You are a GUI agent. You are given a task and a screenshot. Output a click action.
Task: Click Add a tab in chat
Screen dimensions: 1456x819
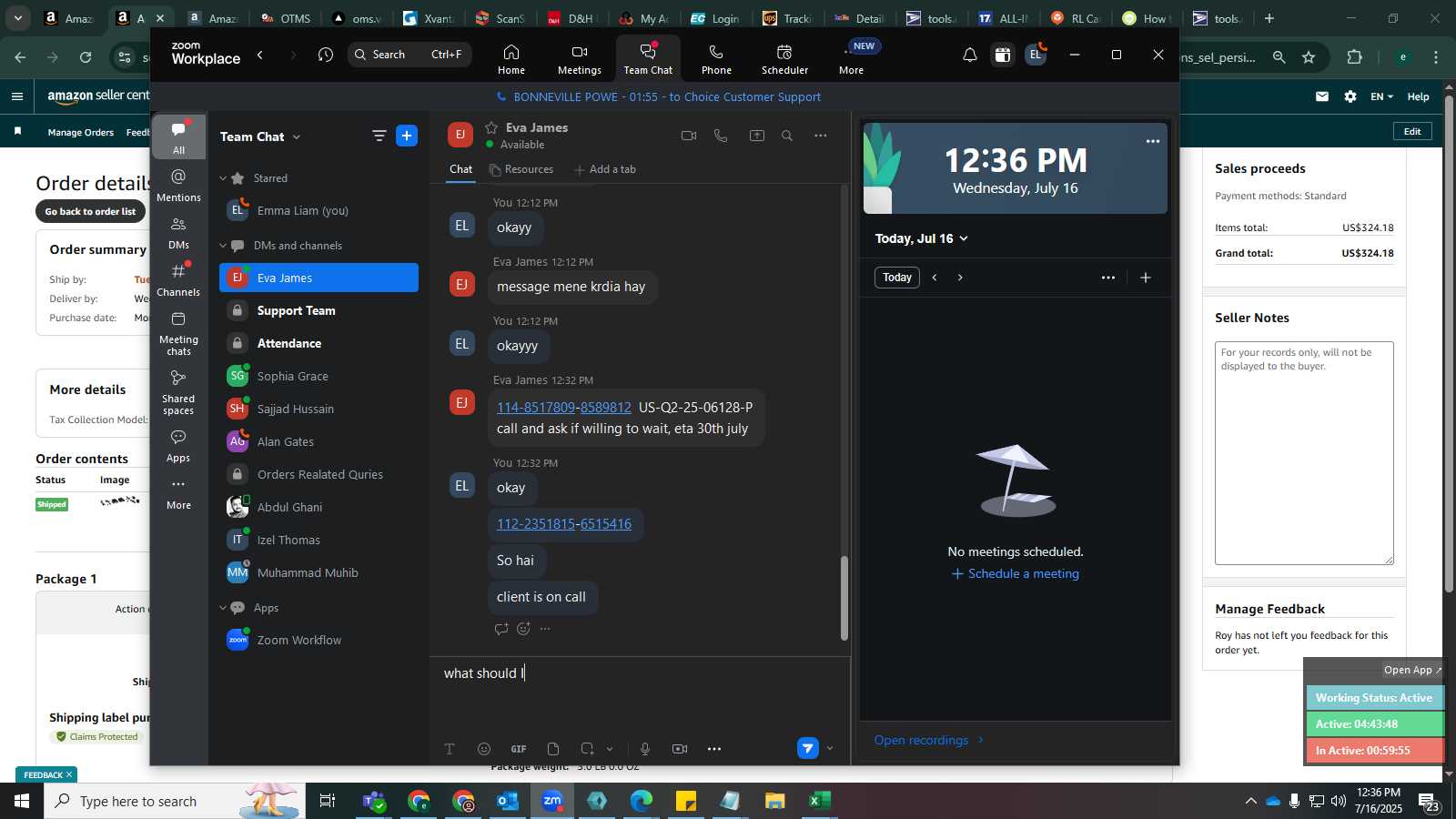coord(604,169)
